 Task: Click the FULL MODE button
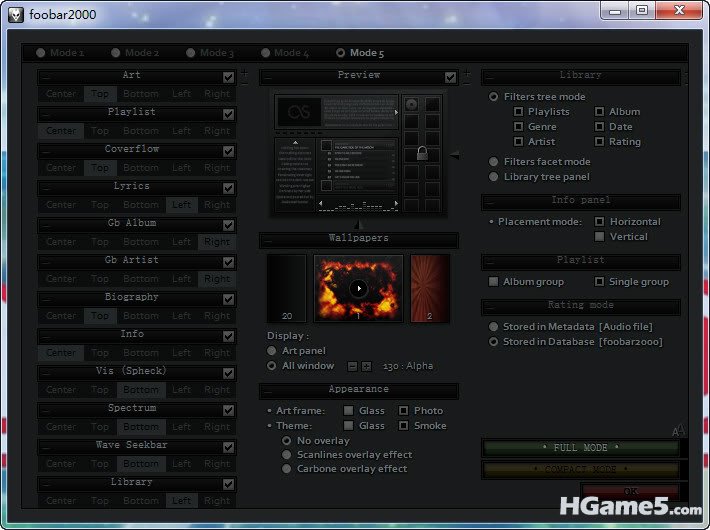(580, 447)
